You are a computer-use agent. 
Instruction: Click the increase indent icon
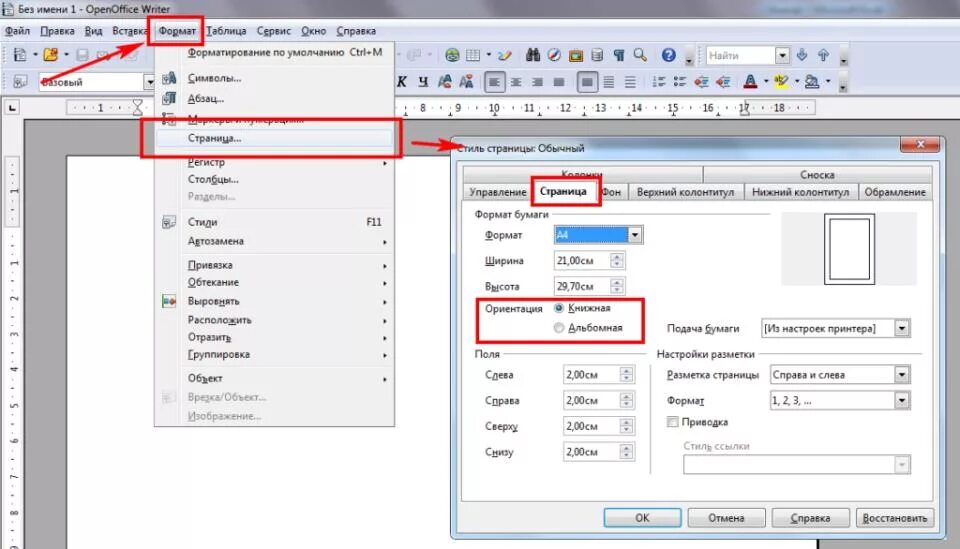pos(723,81)
